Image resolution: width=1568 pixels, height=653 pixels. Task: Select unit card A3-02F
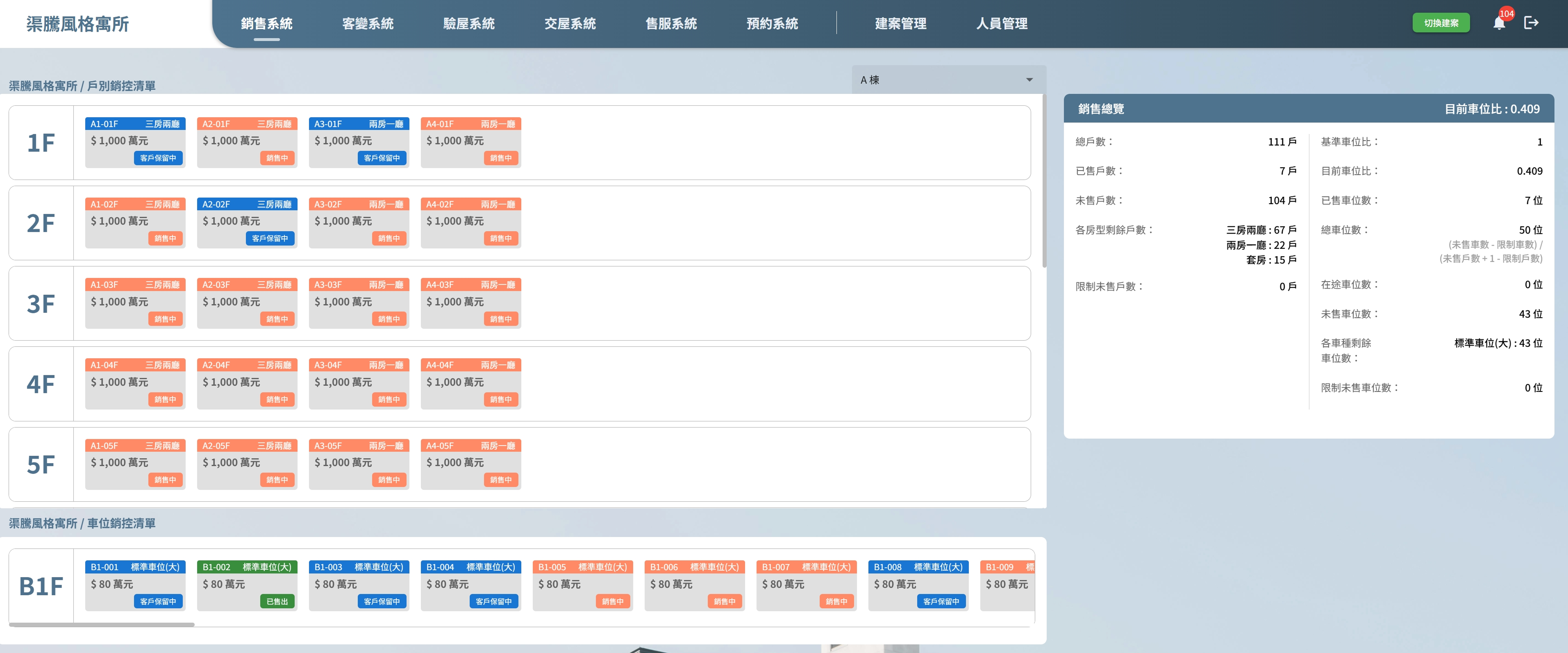click(359, 223)
